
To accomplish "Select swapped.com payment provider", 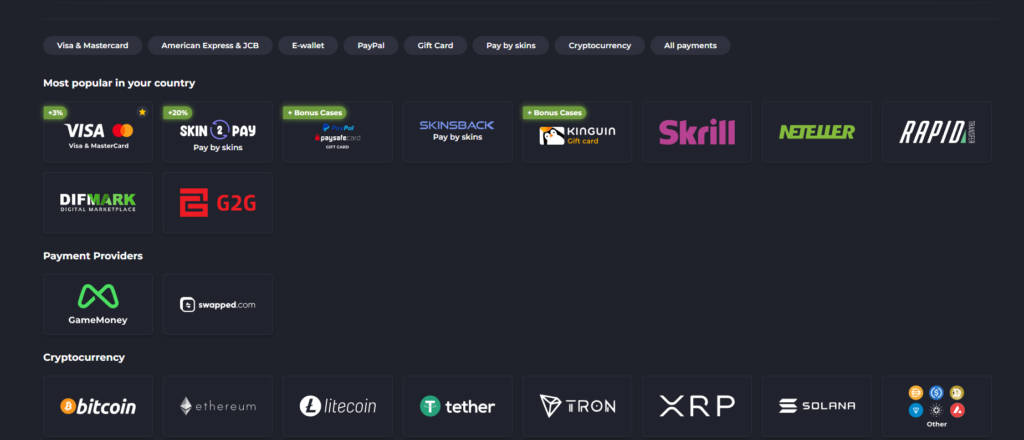I will point(217,304).
